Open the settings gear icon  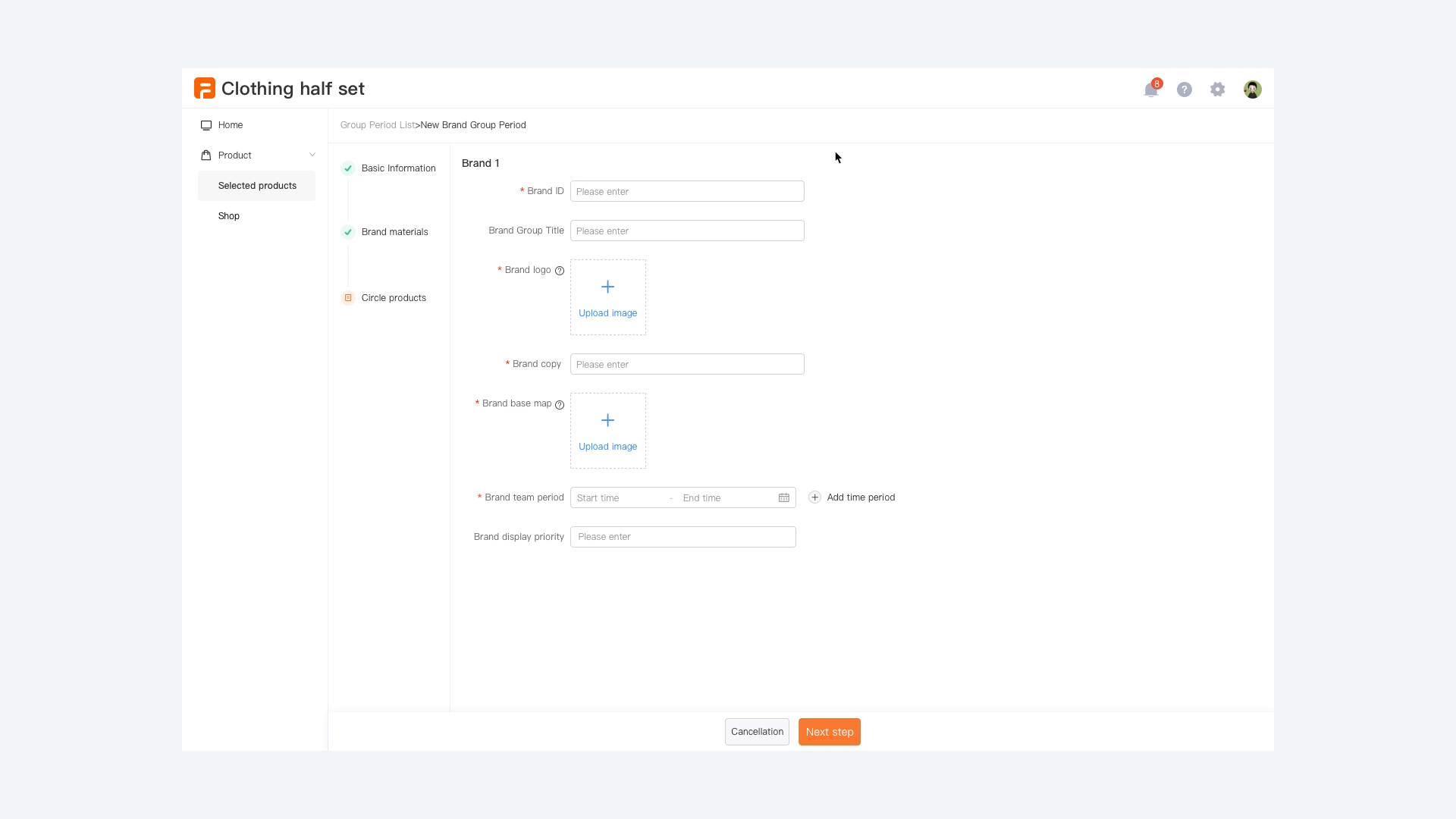click(x=1218, y=89)
